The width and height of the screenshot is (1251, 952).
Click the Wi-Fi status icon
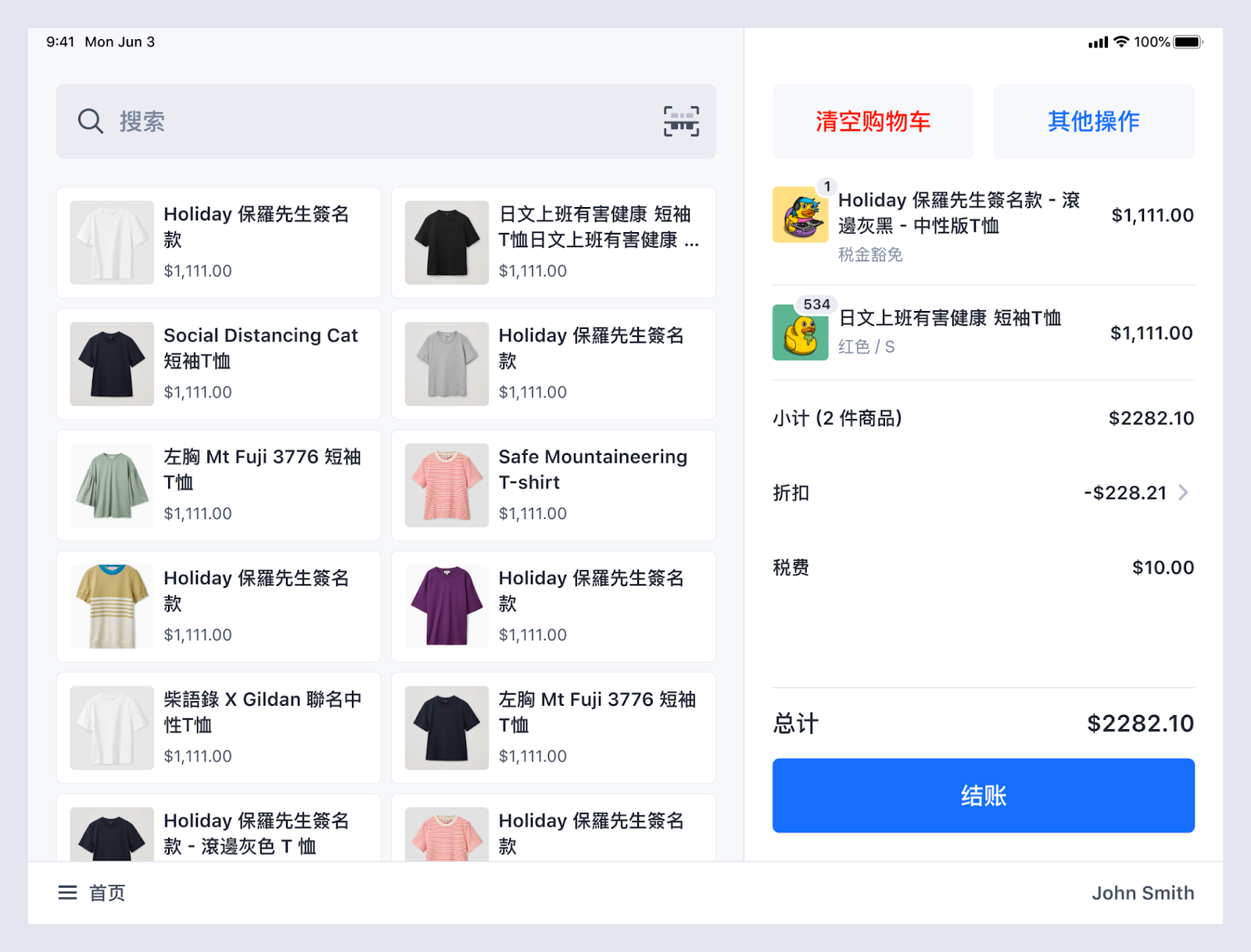tap(1121, 42)
